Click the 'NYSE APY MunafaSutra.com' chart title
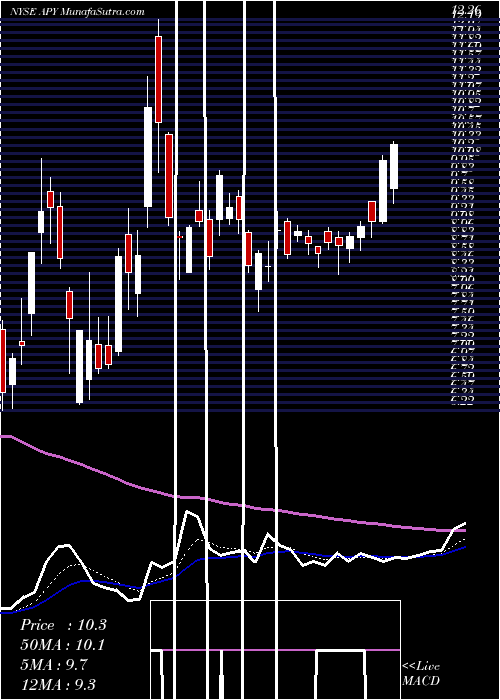The width and height of the screenshot is (500, 700). click(78, 12)
